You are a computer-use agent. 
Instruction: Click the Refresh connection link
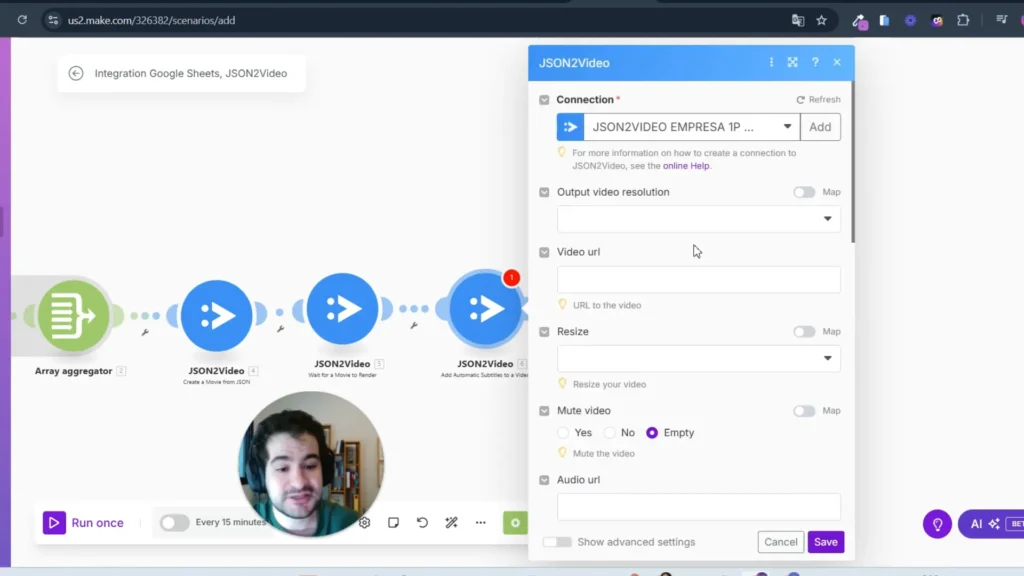point(818,99)
